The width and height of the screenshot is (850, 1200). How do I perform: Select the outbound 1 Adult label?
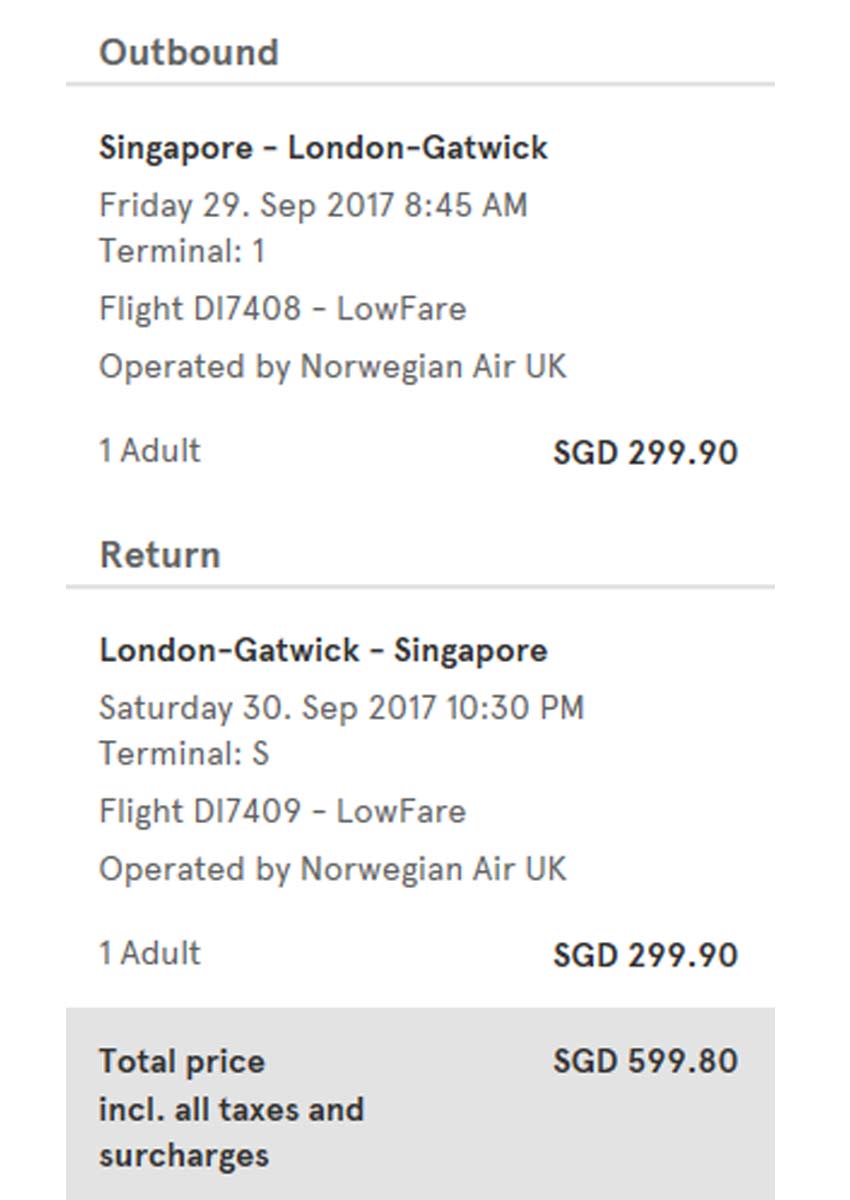pyautogui.click(x=150, y=450)
